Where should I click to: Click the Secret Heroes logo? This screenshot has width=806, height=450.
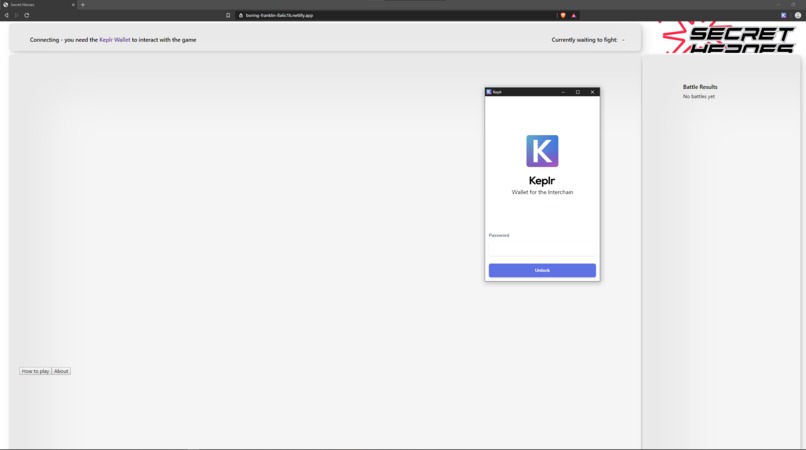pyautogui.click(x=729, y=38)
